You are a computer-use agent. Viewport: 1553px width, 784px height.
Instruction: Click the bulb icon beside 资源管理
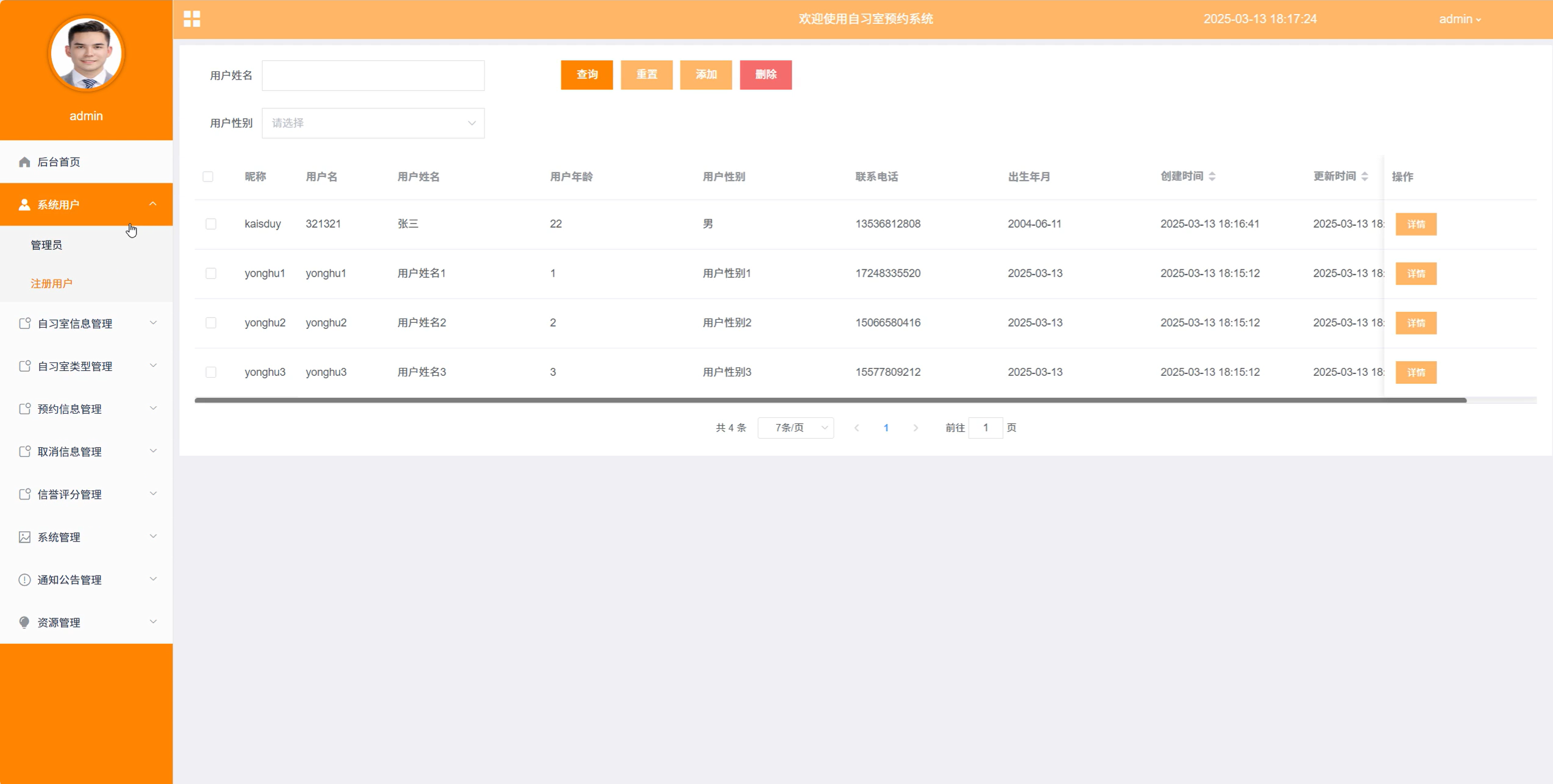[x=24, y=622]
